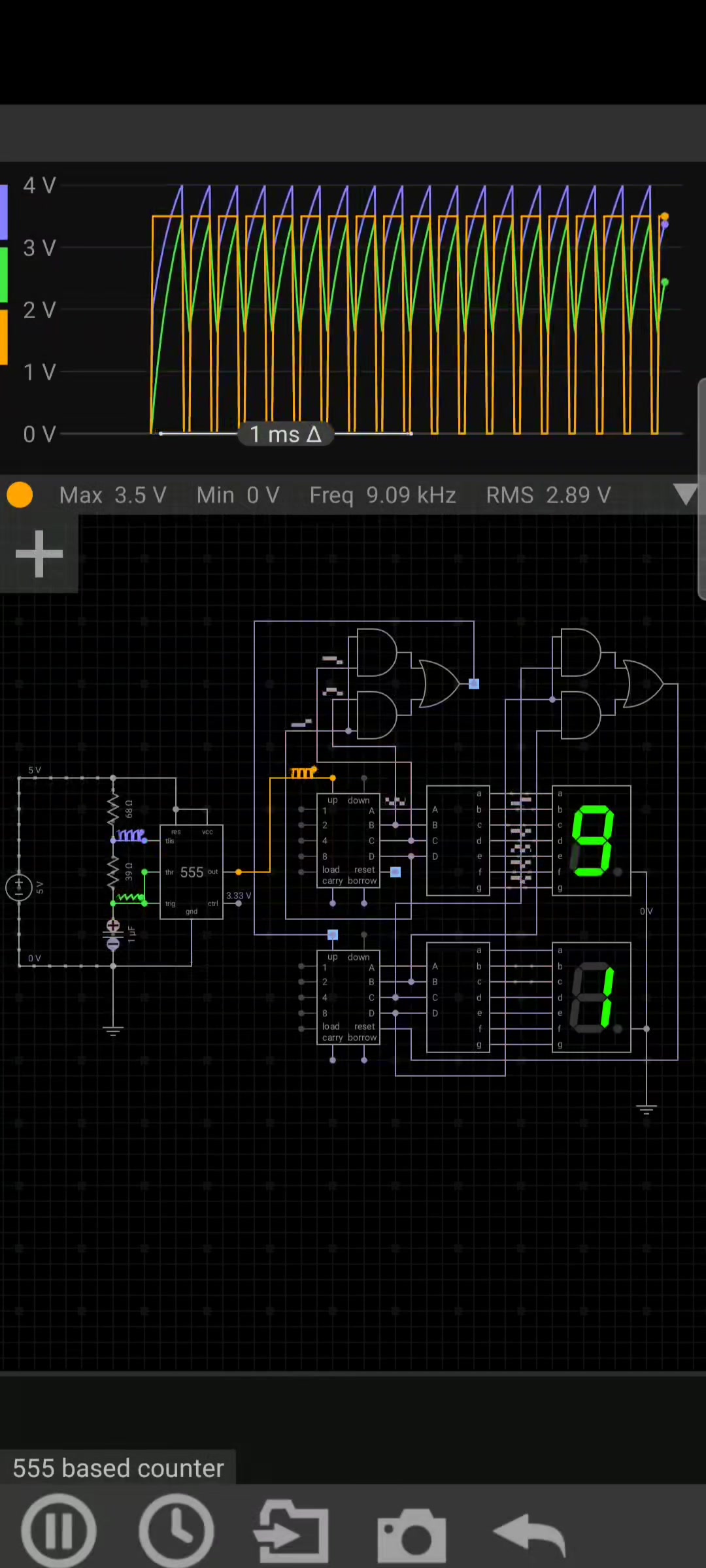This screenshot has height=1568, width=706.
Task: Tap the blue logic probe above lower counter
Action: 333,934
